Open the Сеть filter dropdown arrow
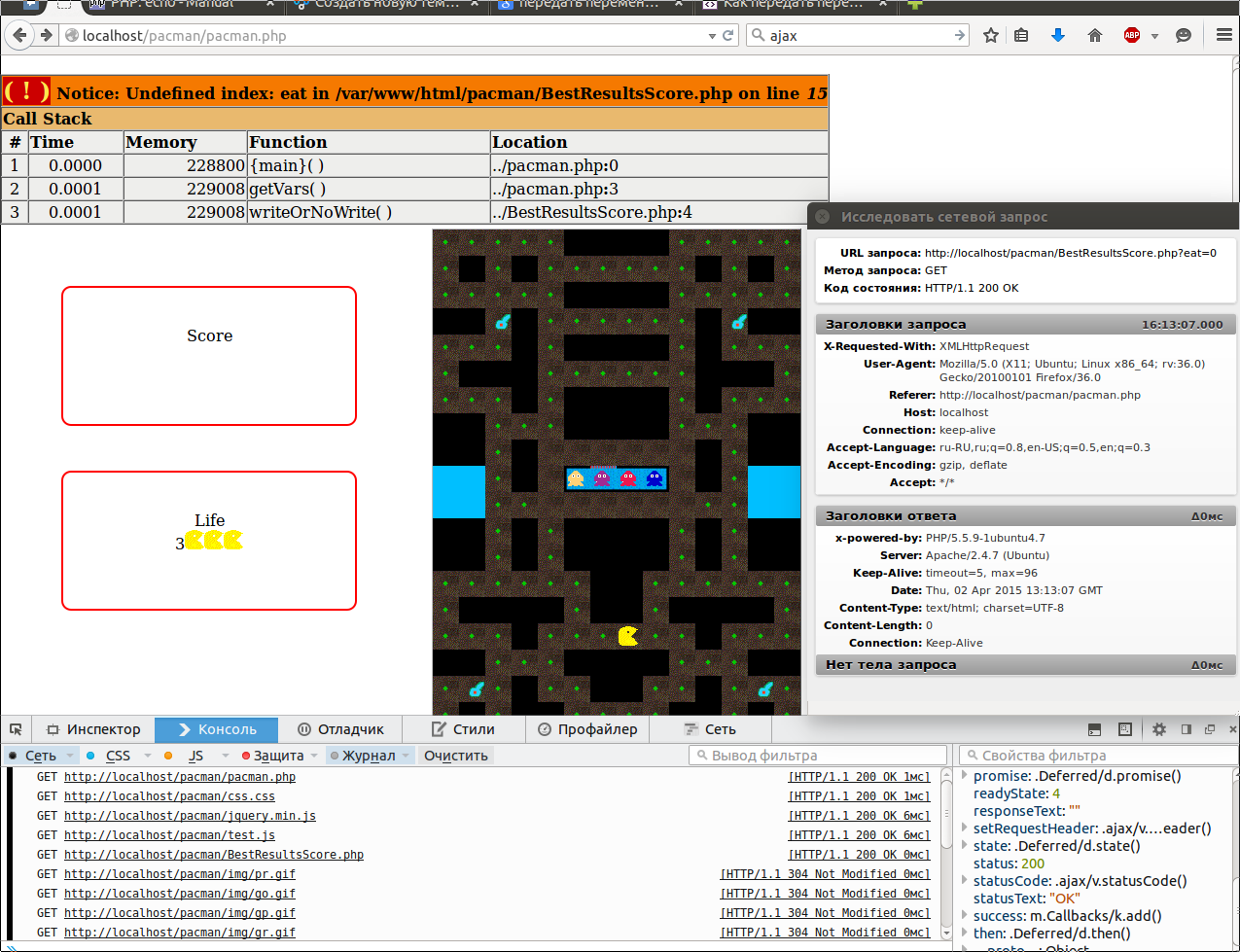The width and height of the screenshot is (1240, 952). [x=70, y=756]
